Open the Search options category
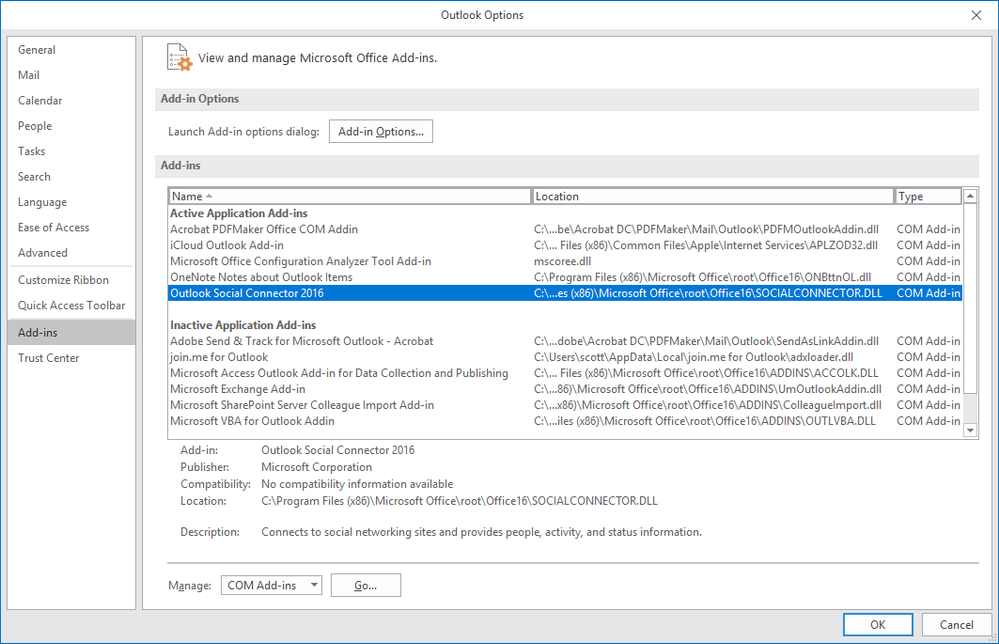This screenshot has height=644, width=999. click(71, 177)
